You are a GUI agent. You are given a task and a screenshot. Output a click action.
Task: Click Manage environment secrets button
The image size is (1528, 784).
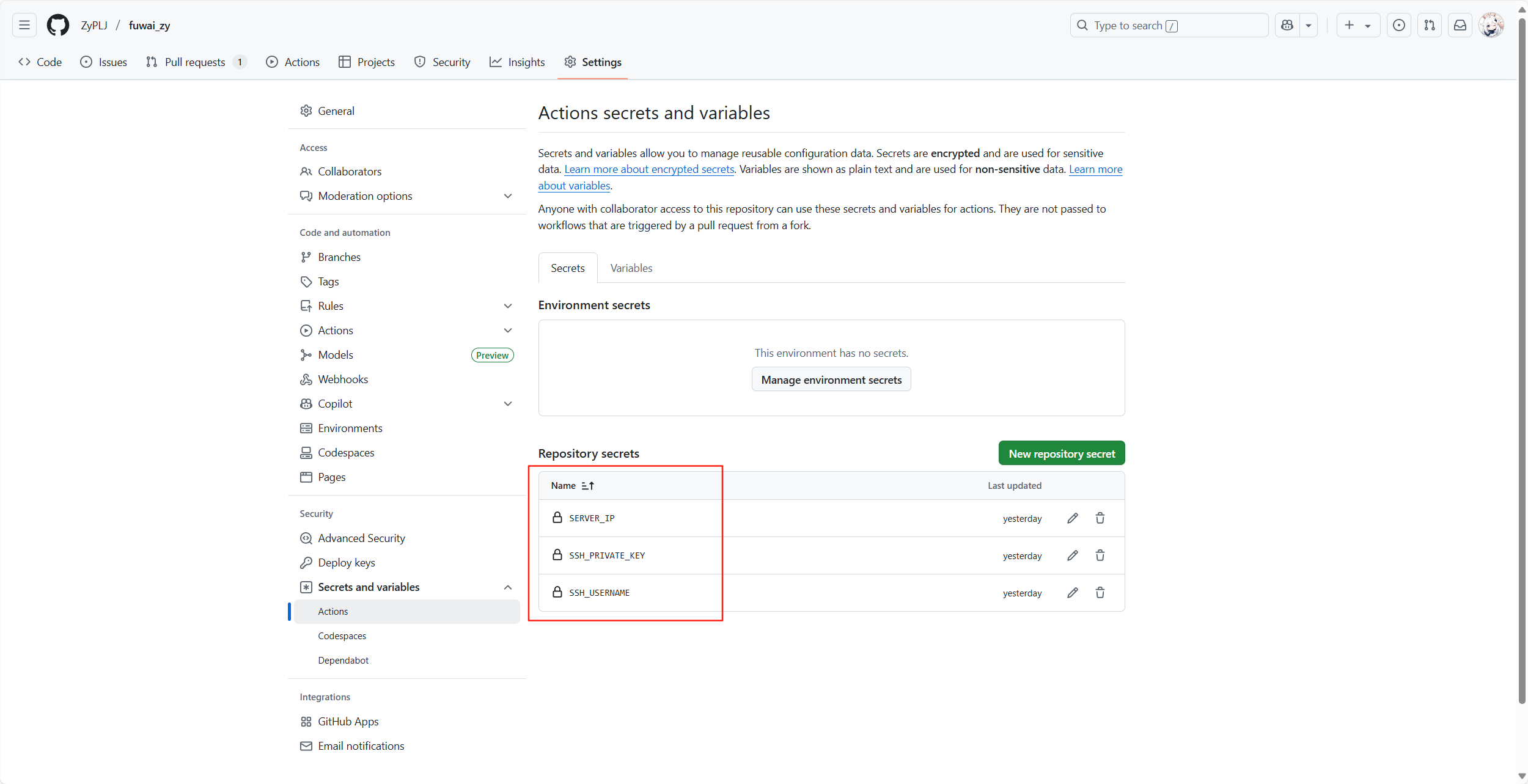coord(831,379)
